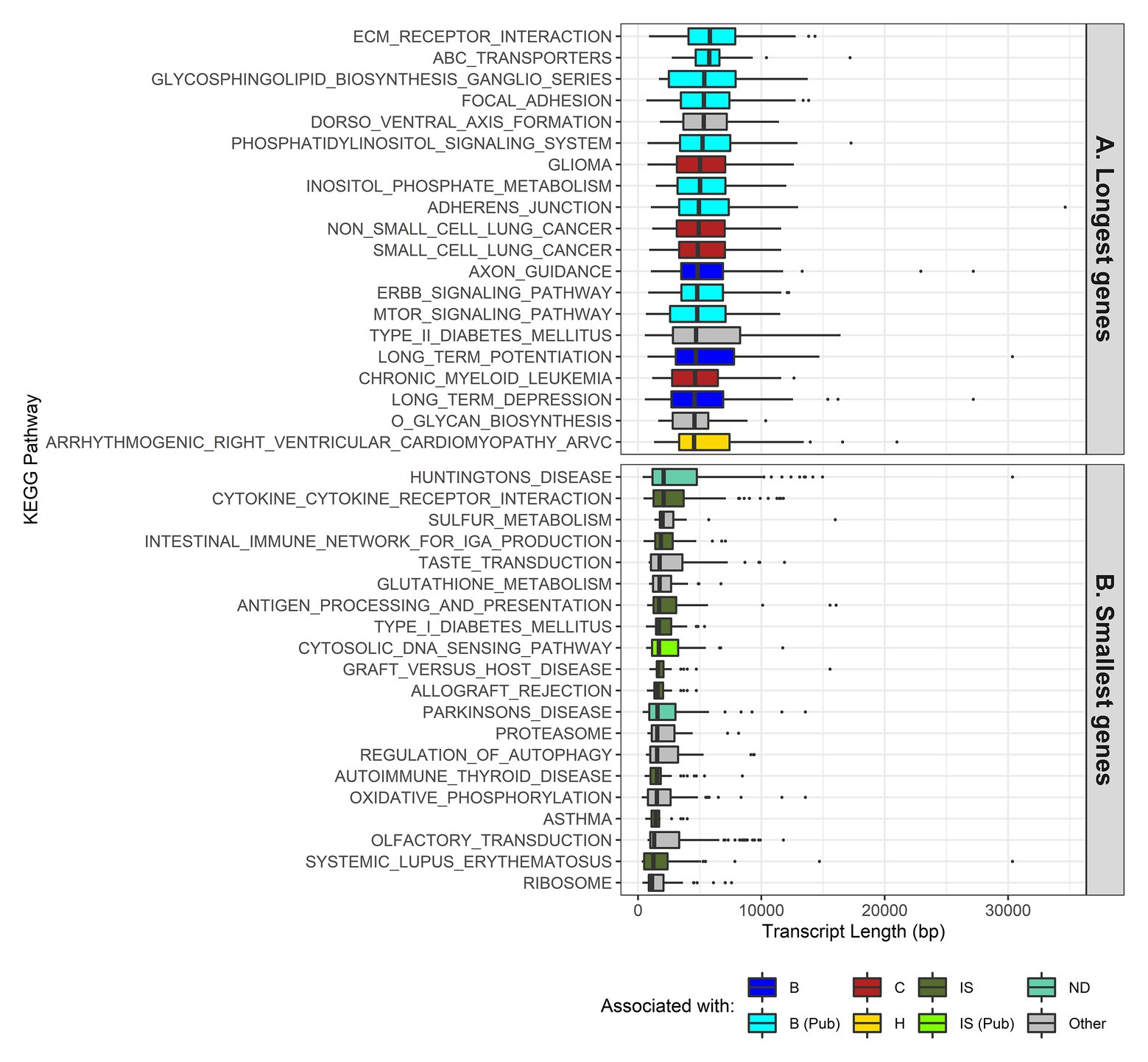Select the LONG_TERM_POTENTIATION label
The height and width of the screenshot is (1062, 1148).
(495, 357)
